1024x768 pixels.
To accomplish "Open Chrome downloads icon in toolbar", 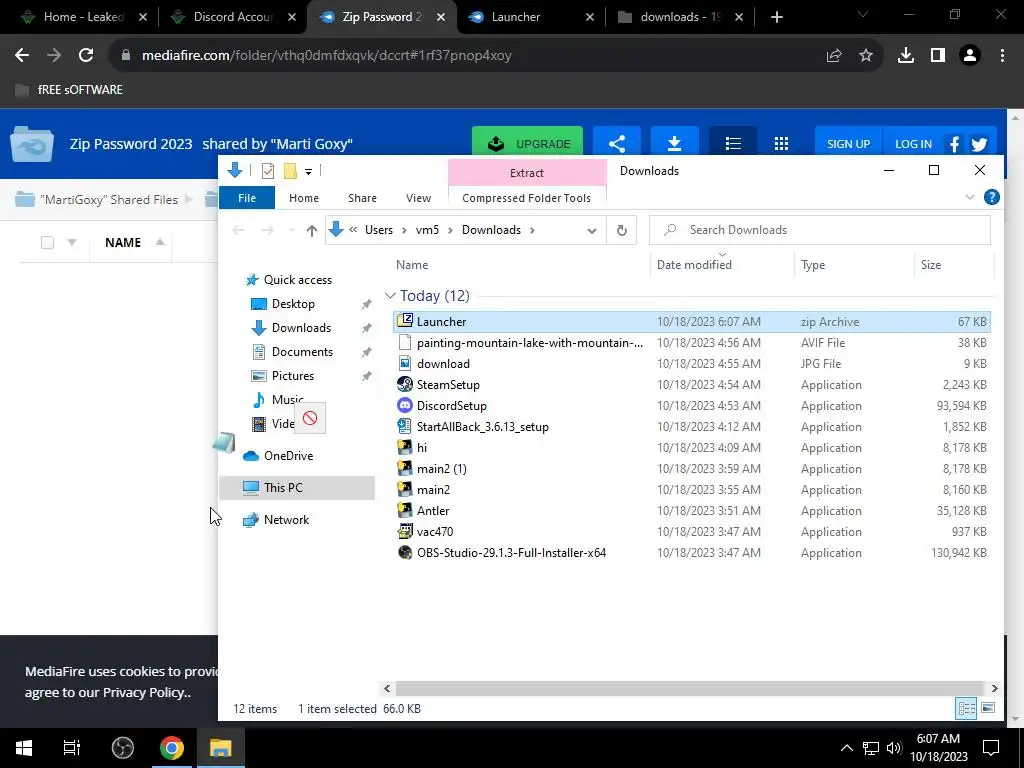I will click(906, 56).
